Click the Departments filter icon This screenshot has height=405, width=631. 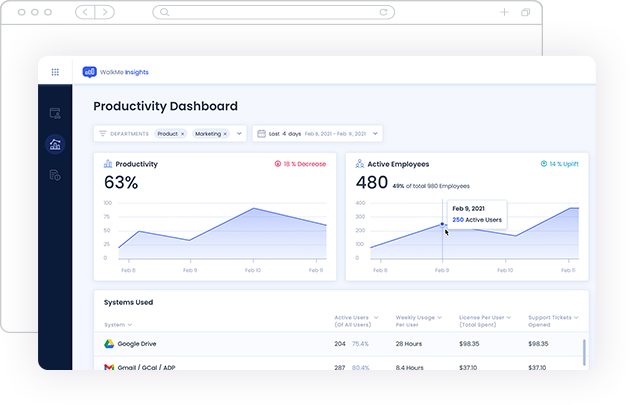click(x=102, y=133)
